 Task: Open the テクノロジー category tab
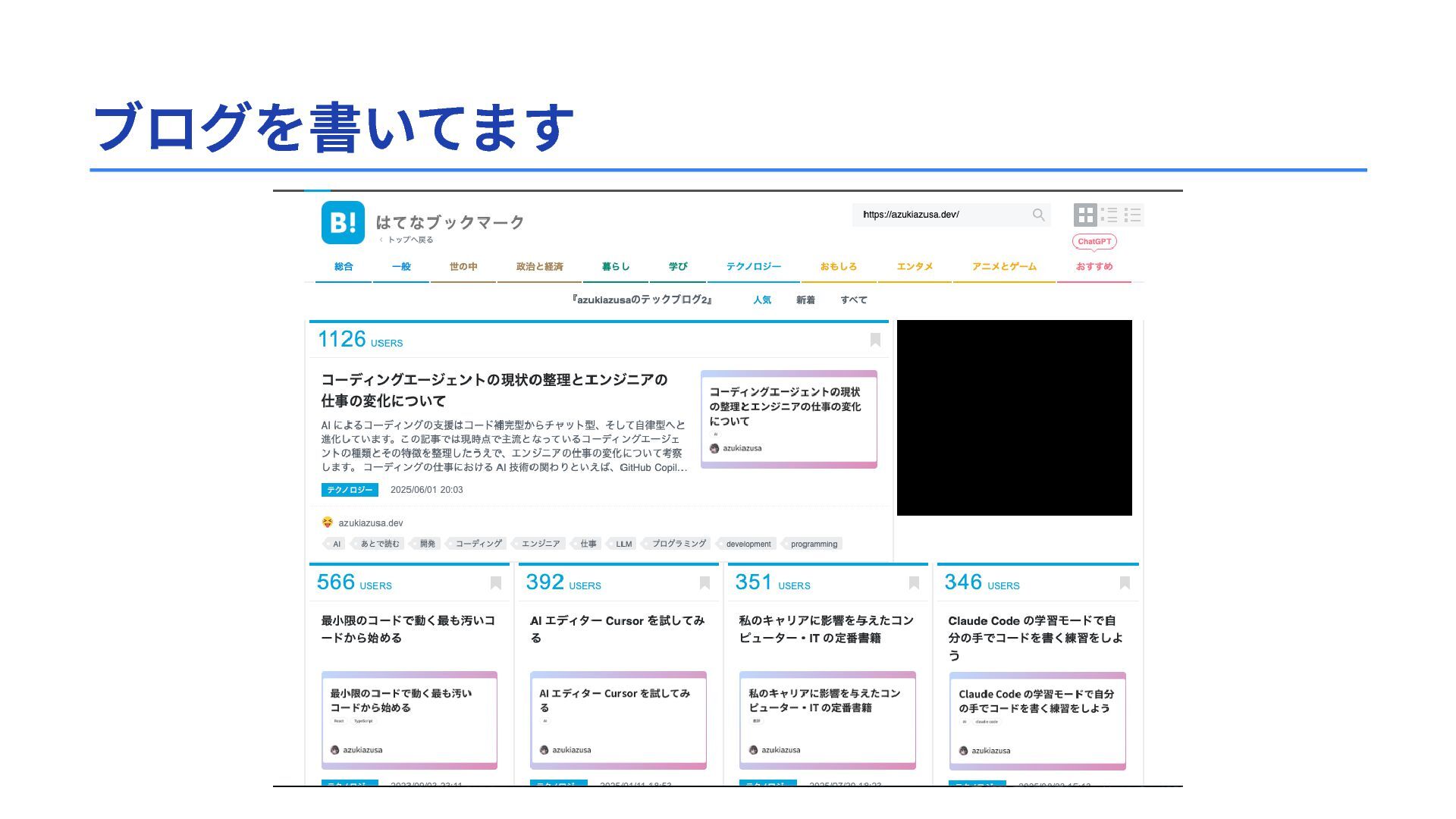tap(753, 266)
